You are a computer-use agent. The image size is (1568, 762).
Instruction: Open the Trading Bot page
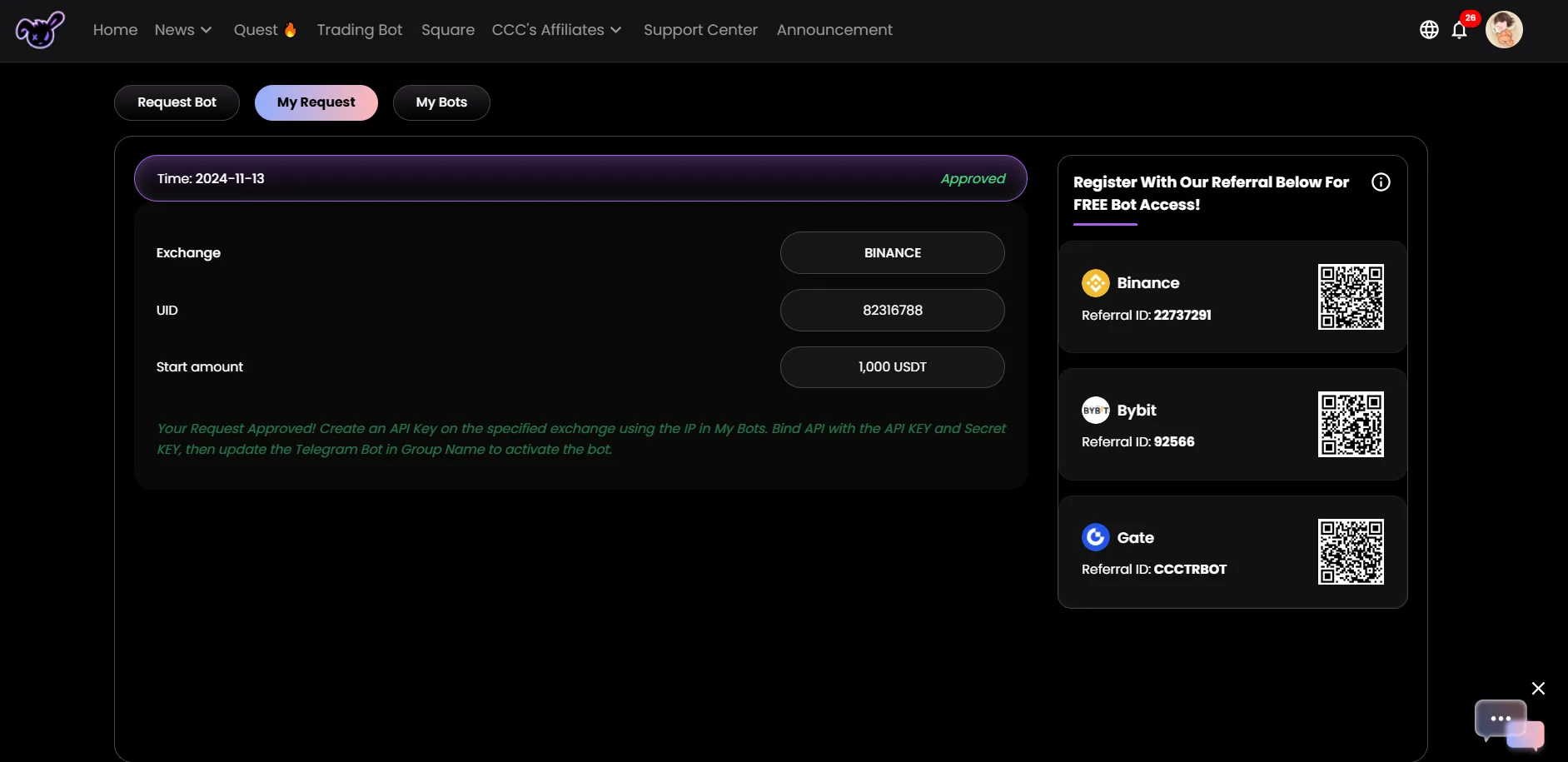click(359, 30)
